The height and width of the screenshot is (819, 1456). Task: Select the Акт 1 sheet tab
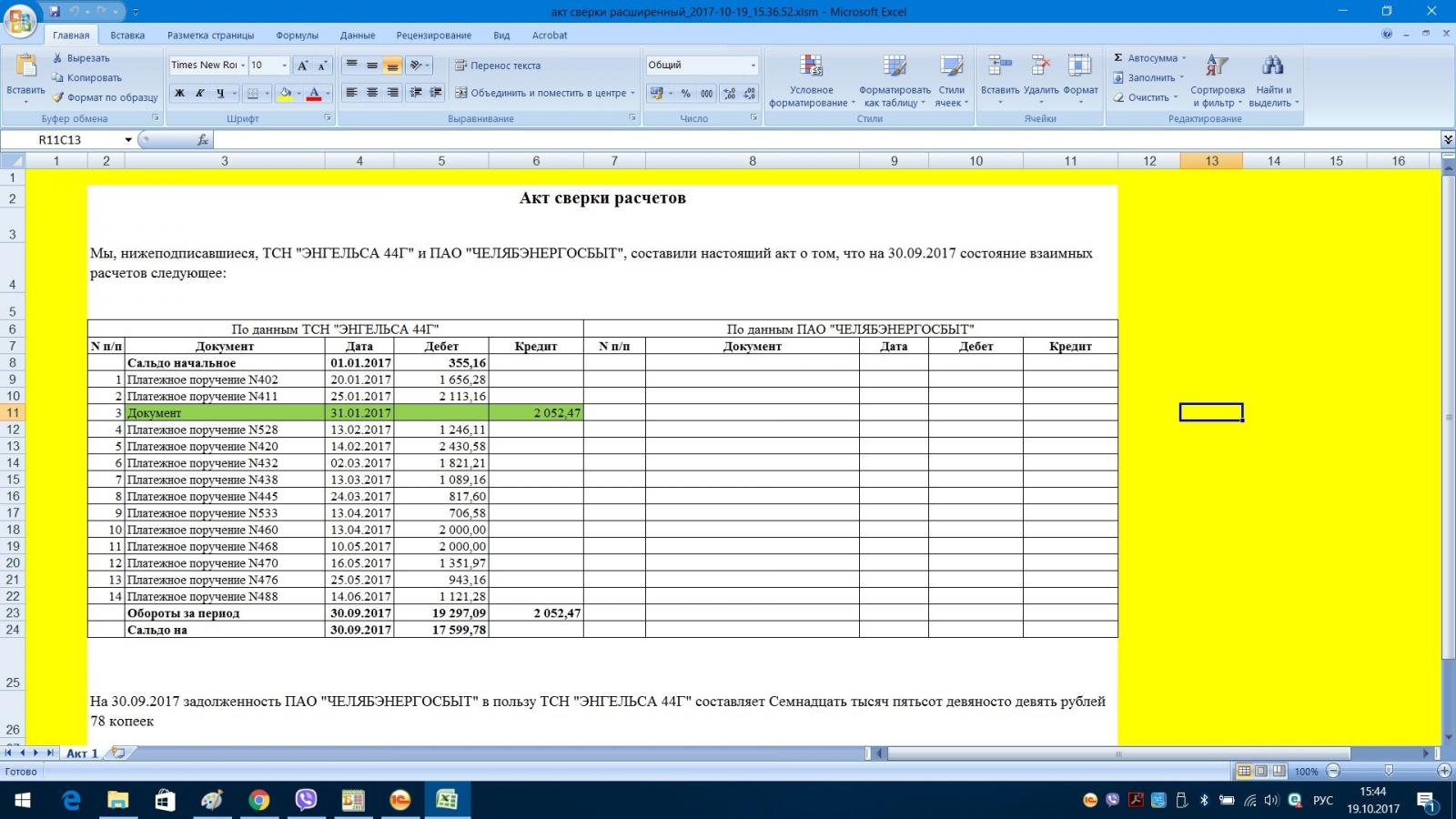click(82, 753)
